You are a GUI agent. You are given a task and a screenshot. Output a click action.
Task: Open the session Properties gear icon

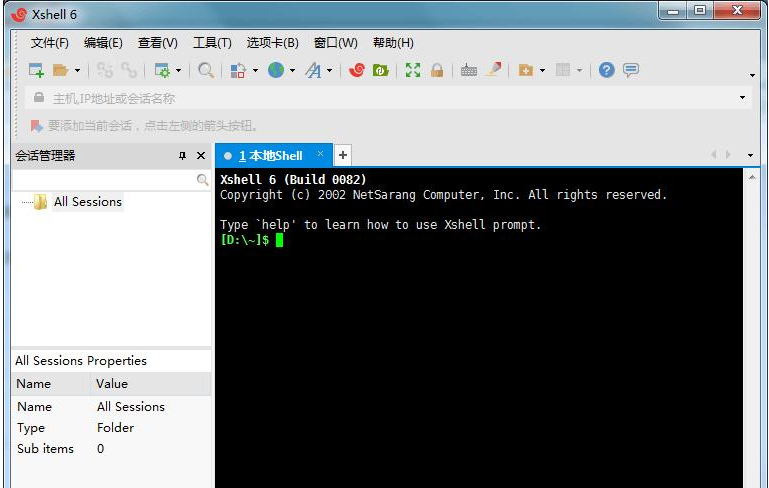(x=162, y=70)
